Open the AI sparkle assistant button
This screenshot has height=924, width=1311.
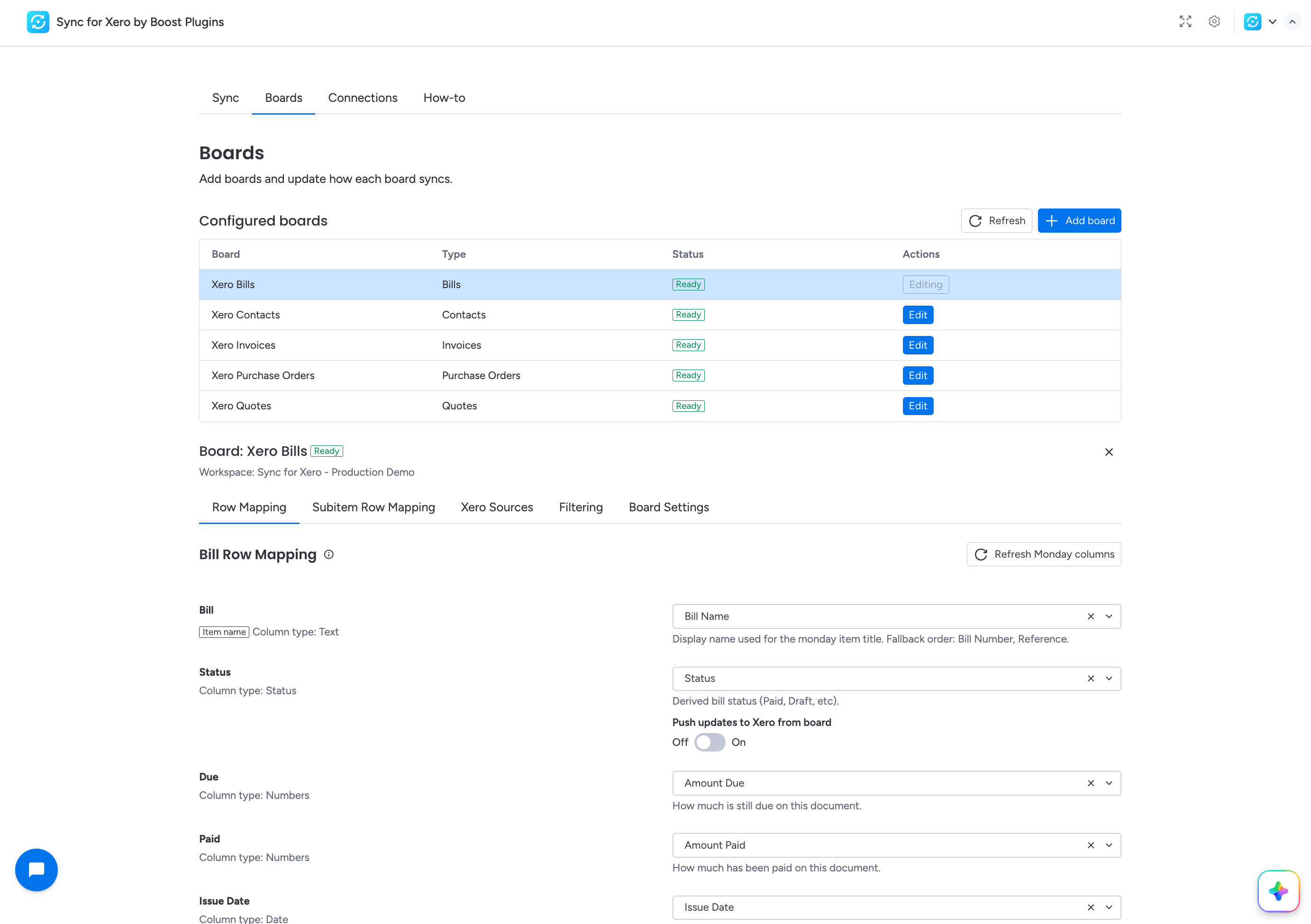click(1278, 891)
